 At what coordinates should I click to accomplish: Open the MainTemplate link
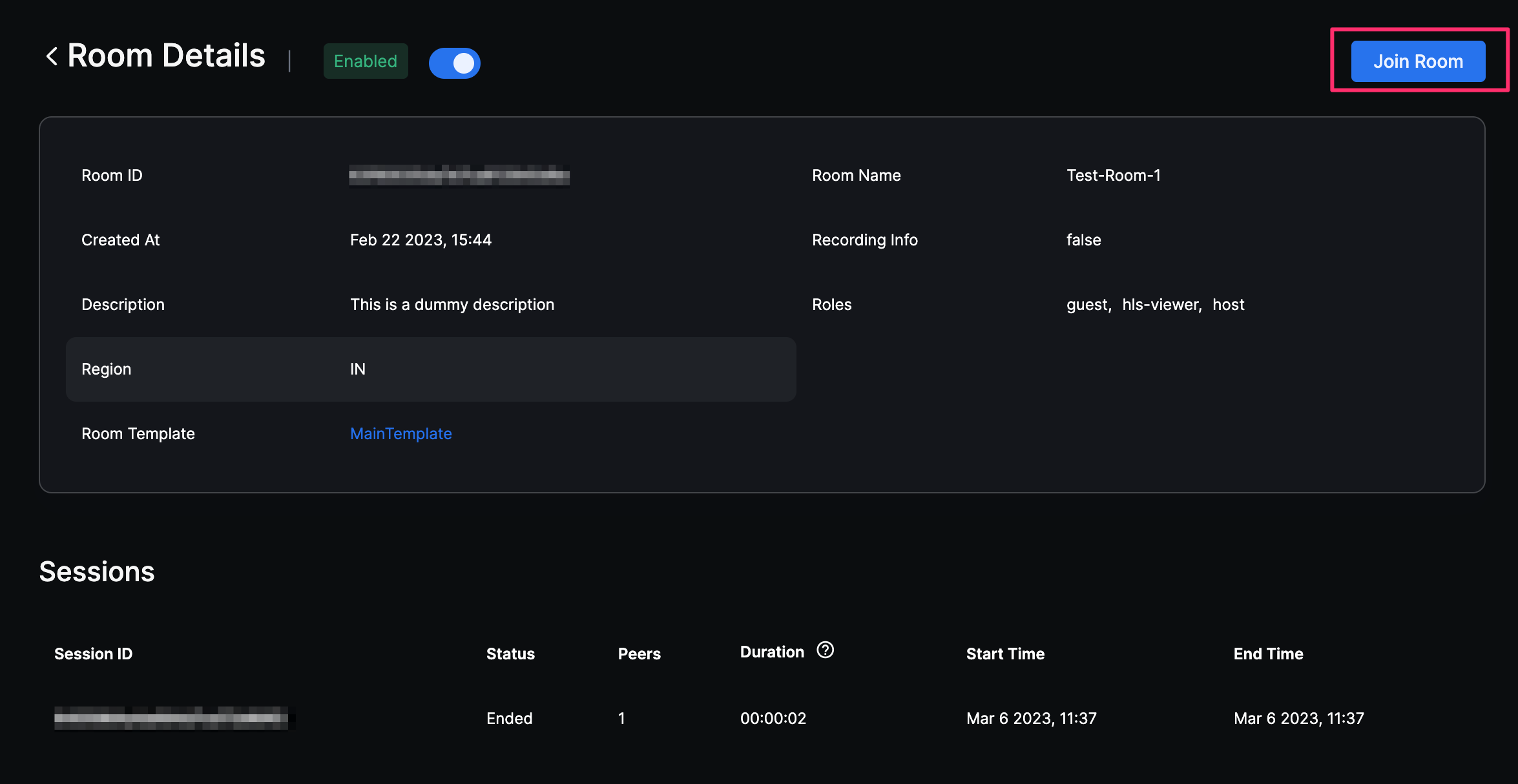tap(400, 433)
